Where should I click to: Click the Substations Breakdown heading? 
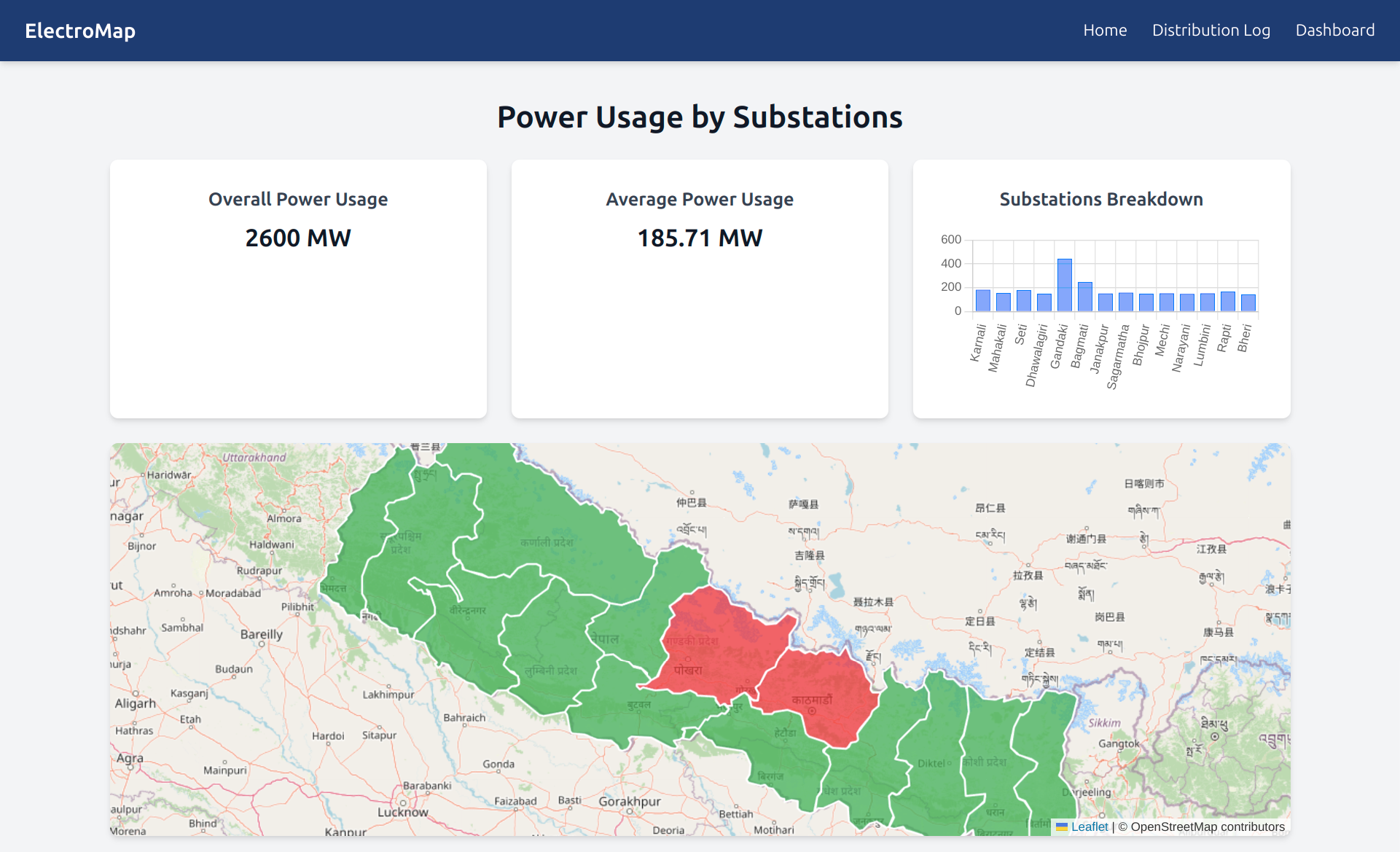click(x=1100, y=199)
